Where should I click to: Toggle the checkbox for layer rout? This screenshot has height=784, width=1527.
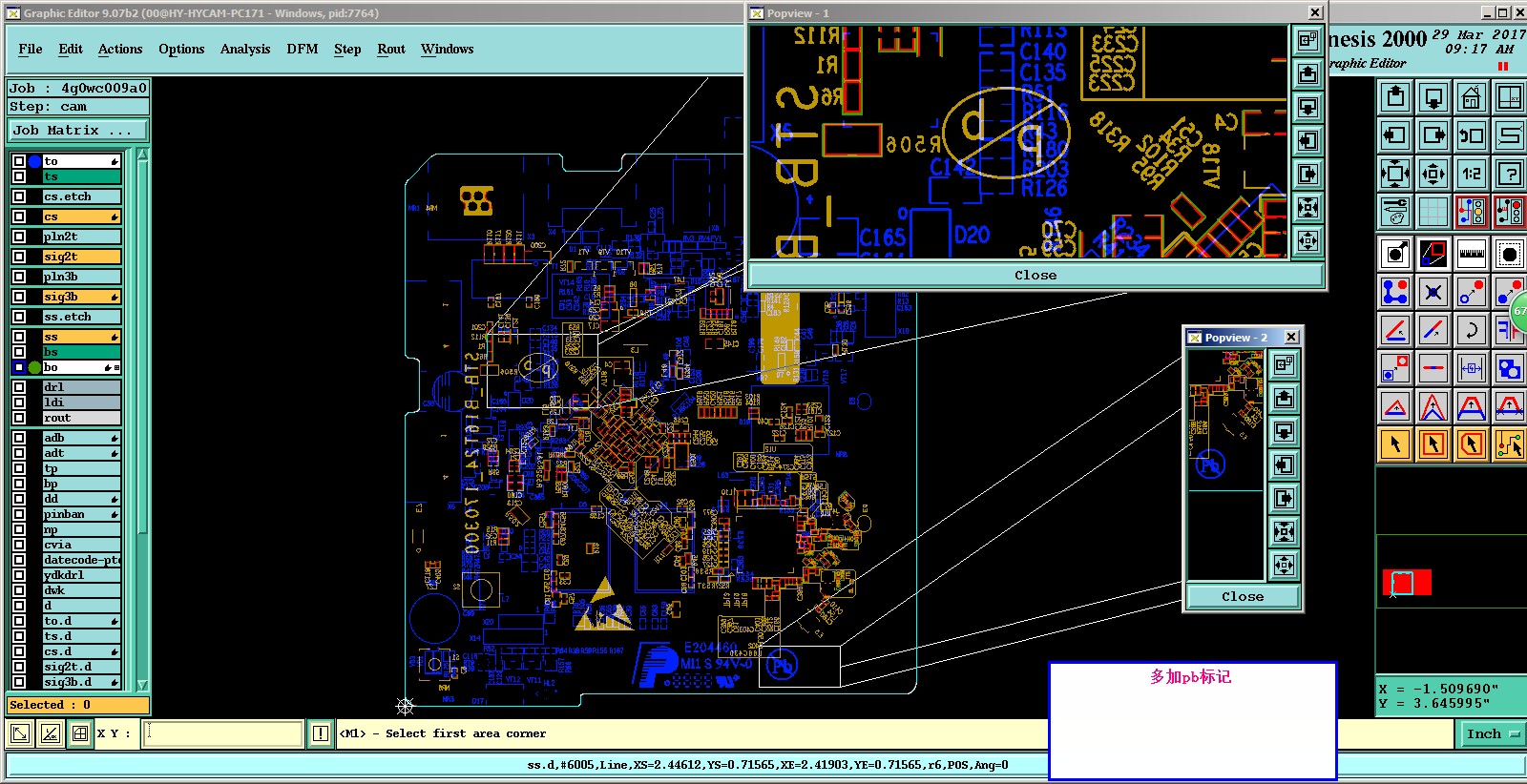(19, 418)
